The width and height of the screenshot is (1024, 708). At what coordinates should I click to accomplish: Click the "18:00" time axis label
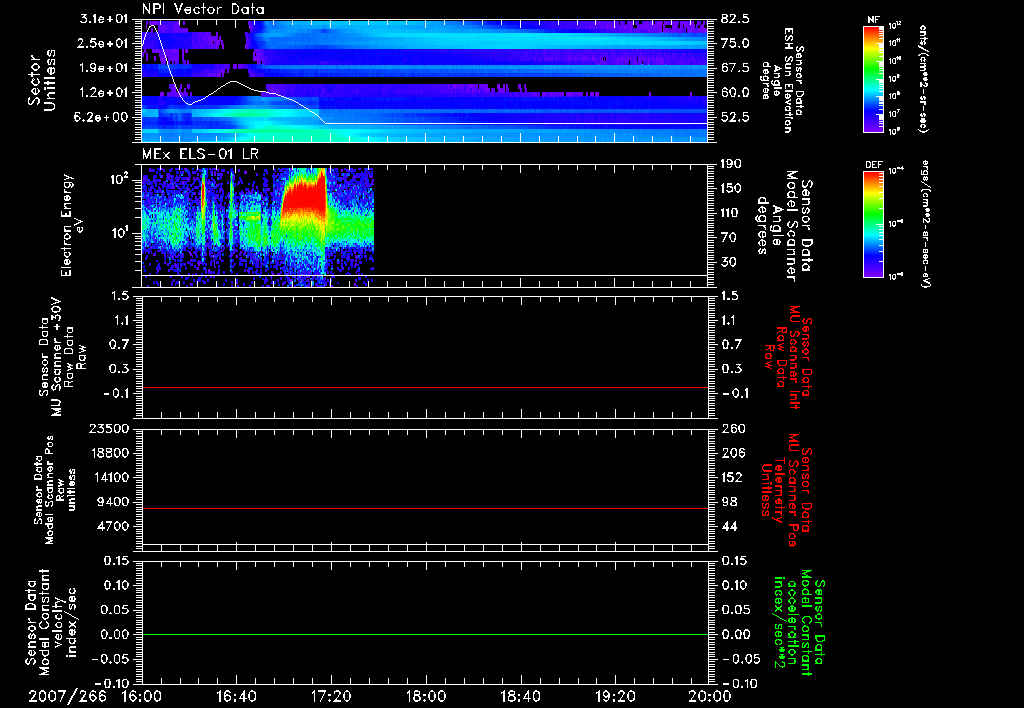click(426, 696)
